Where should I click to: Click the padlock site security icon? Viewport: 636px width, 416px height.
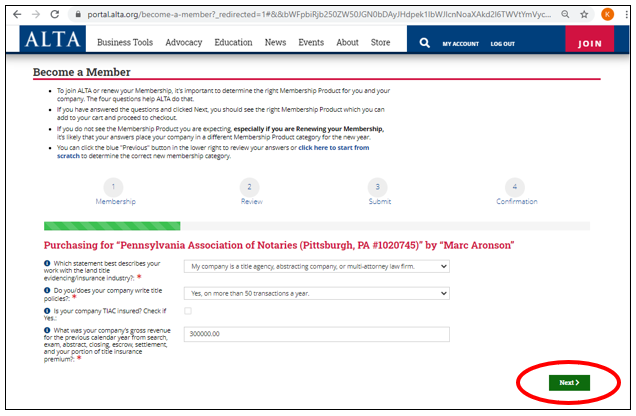pos(78,15)
